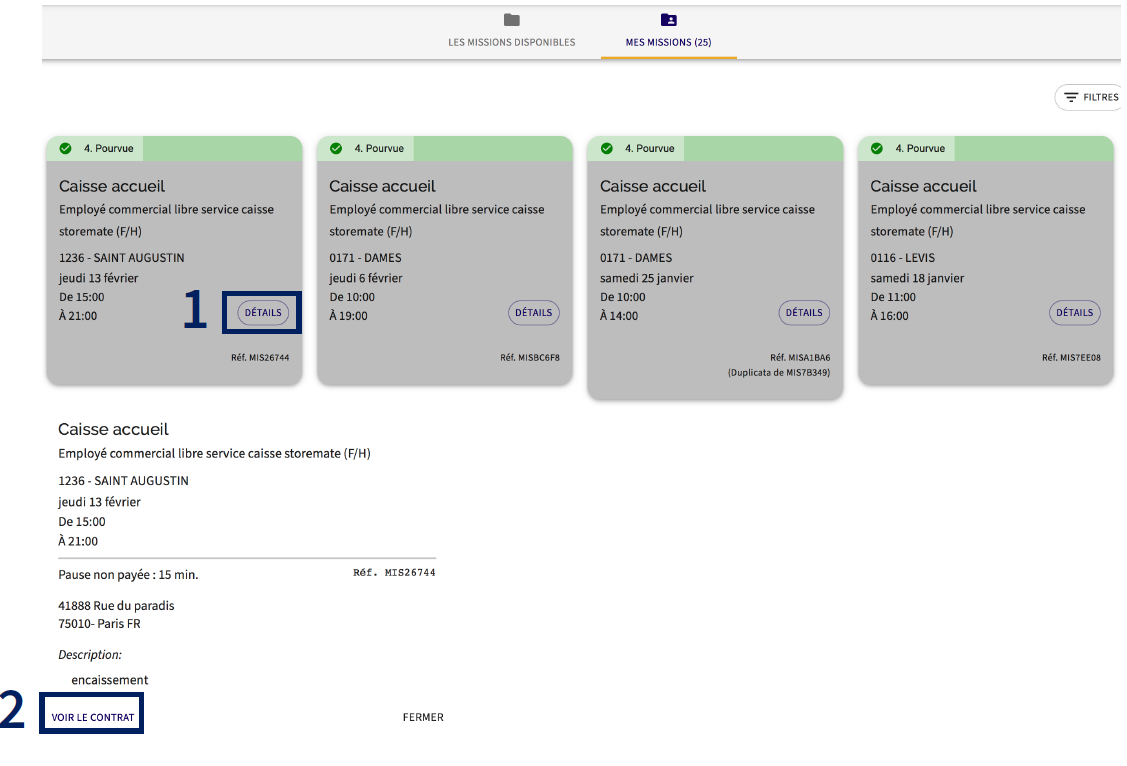
Task: Open the Filtres button
Action: coord(1089,98)
